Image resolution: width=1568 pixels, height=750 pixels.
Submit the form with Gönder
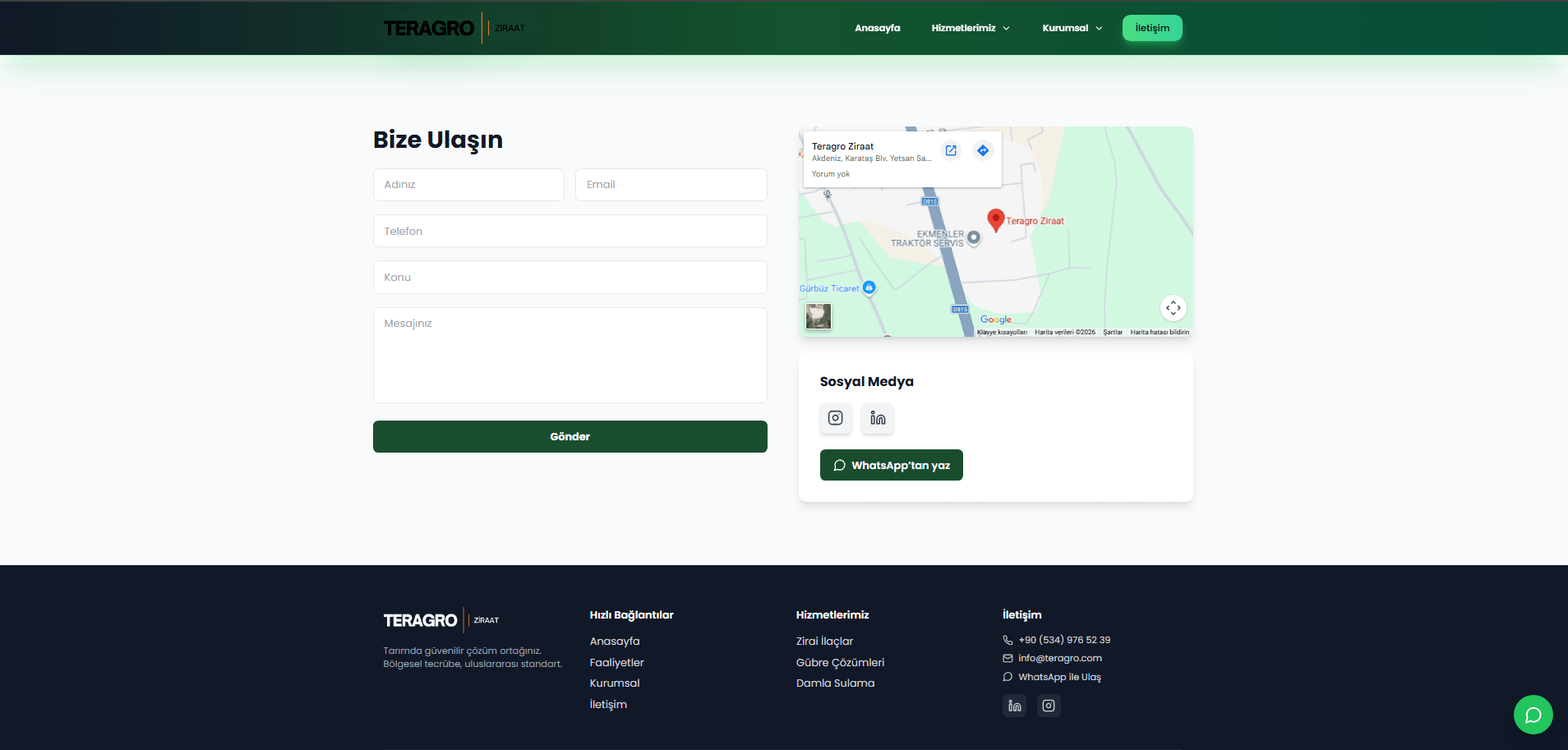pyautogui.click(x=570, y=436)
